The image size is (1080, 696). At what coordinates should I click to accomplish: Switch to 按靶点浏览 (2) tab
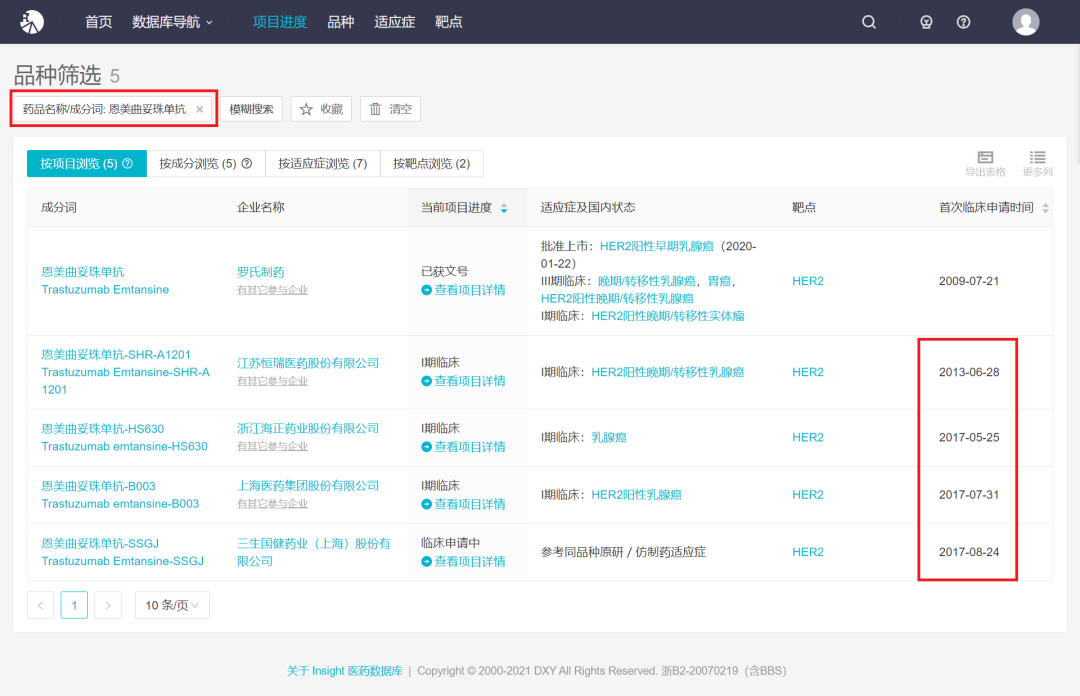(432, 163)
